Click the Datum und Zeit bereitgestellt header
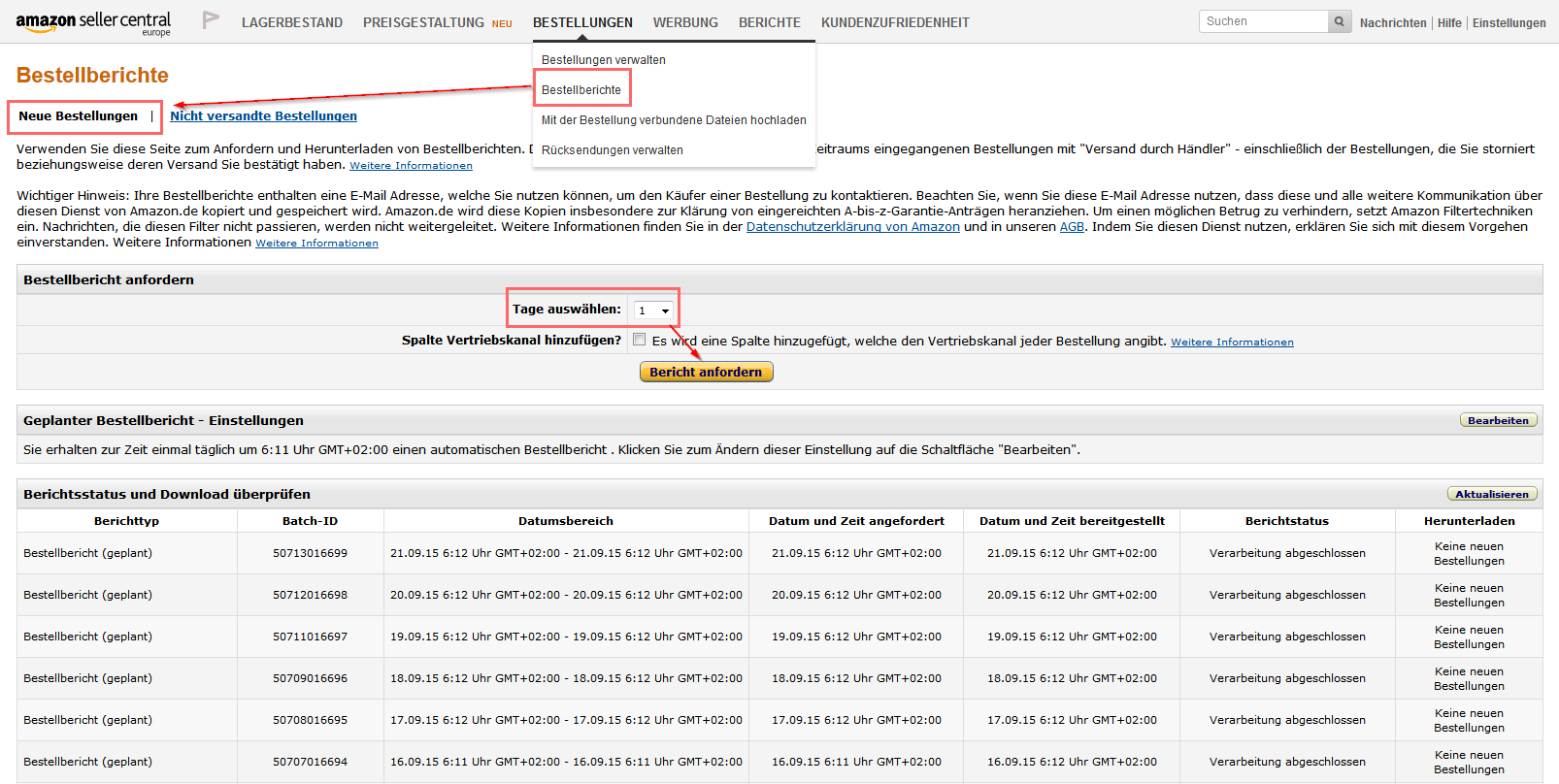Screen dimensions: 1559x784 point(1072,521)
